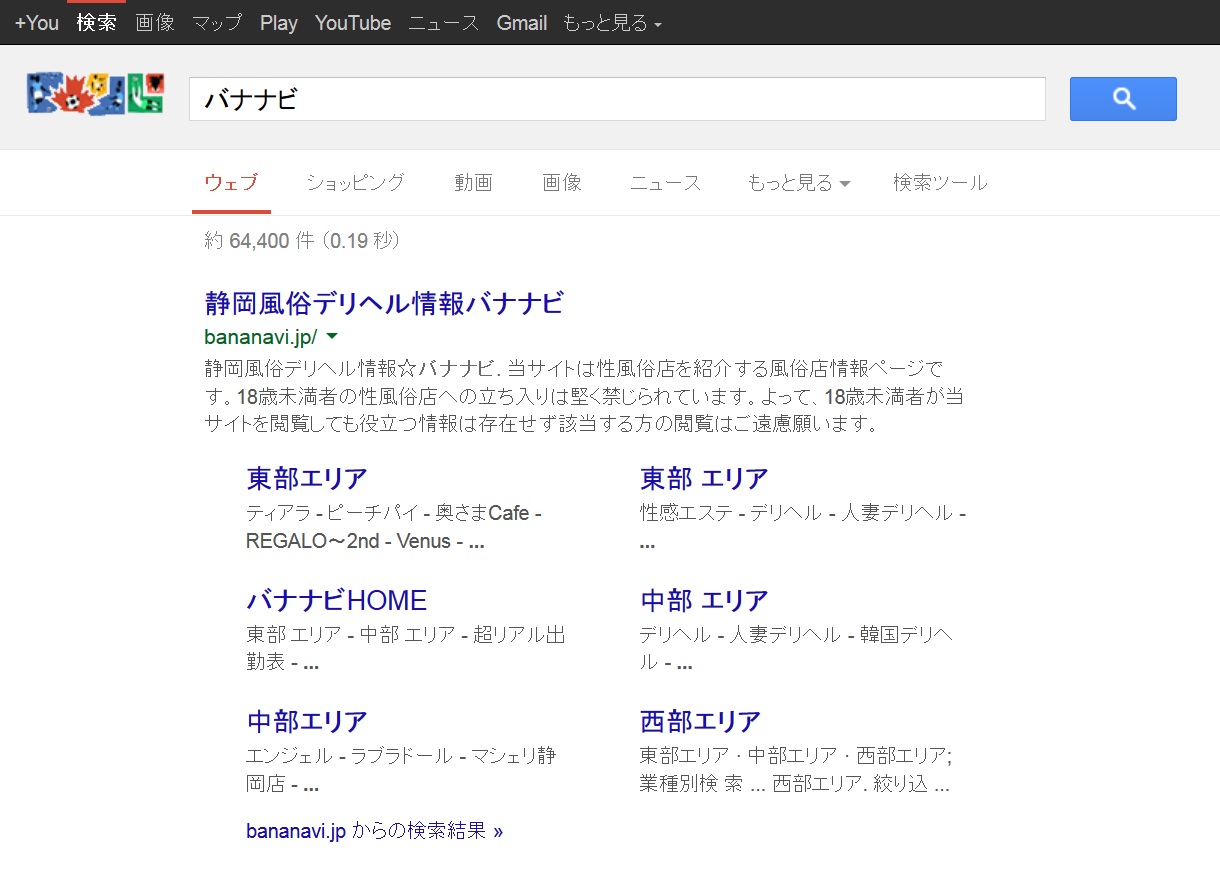The height and width of the screenshot is (882, 1220).
Task: Open YouTube in the top bar
Action: point(353,22)
